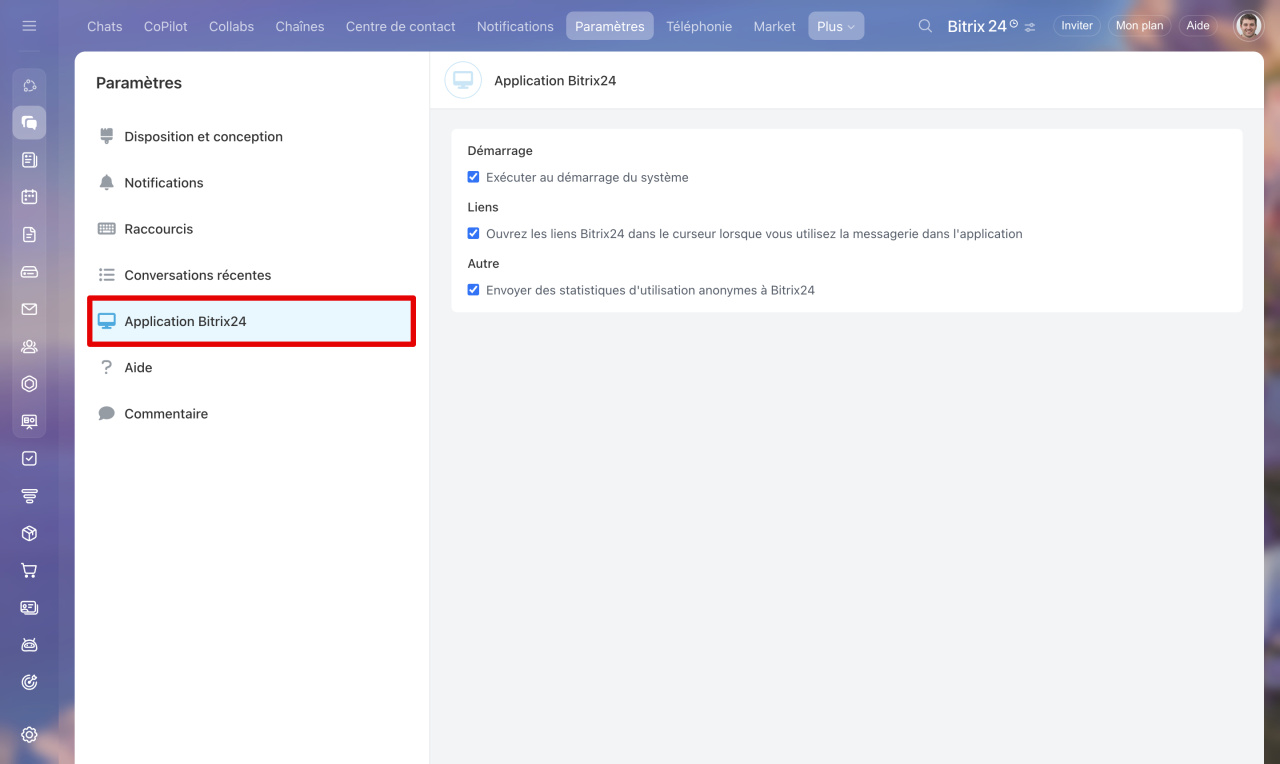Click the Liens section heading
The image size is (1280, 764).
[x=483, y=207]
